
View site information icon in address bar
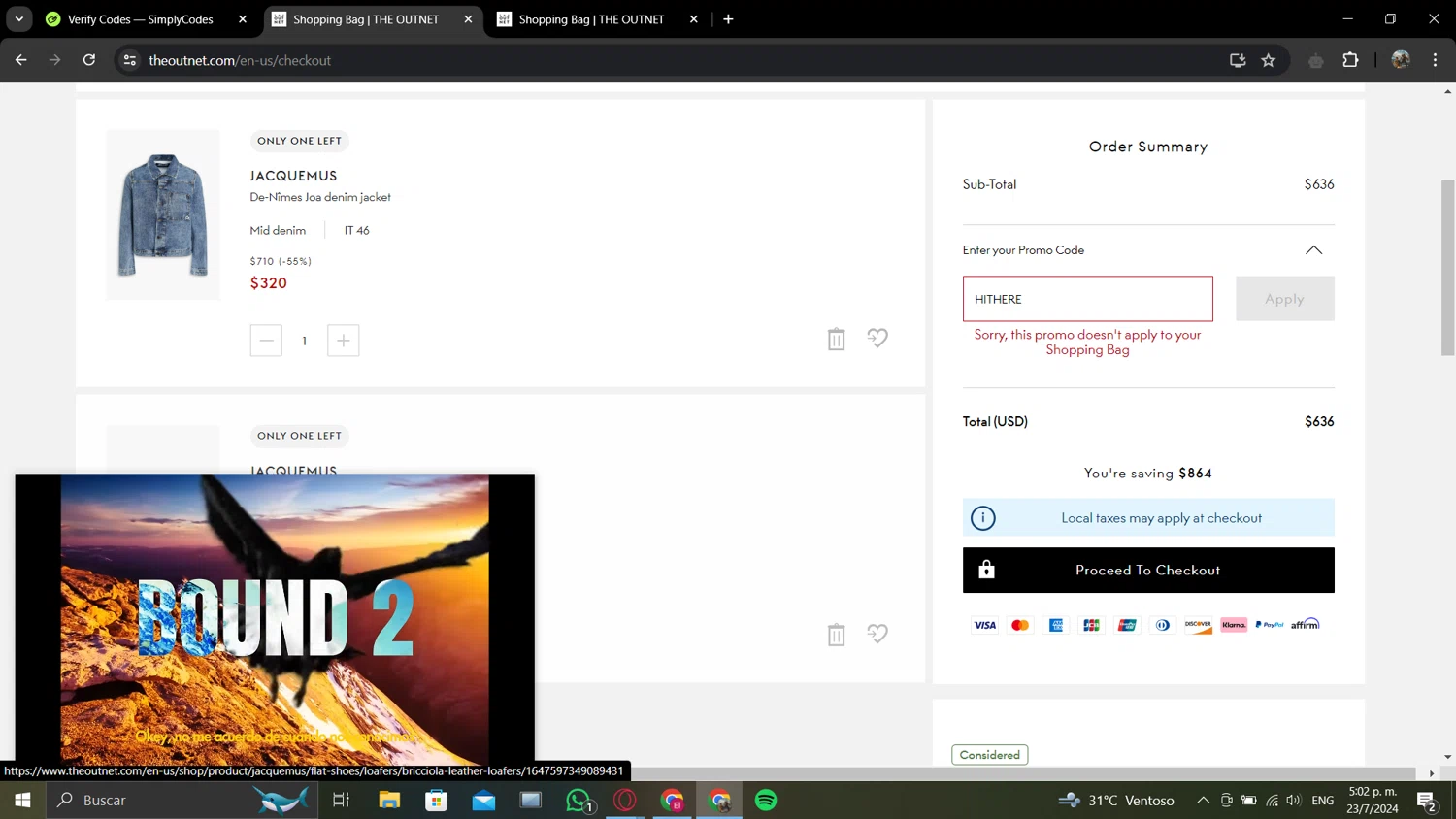(129, 60)
